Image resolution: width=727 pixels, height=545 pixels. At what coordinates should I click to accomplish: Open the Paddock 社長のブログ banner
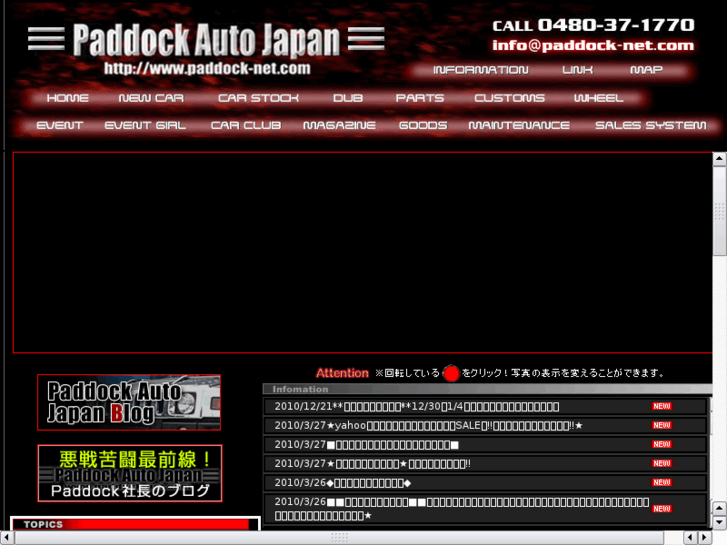(130, 473)
